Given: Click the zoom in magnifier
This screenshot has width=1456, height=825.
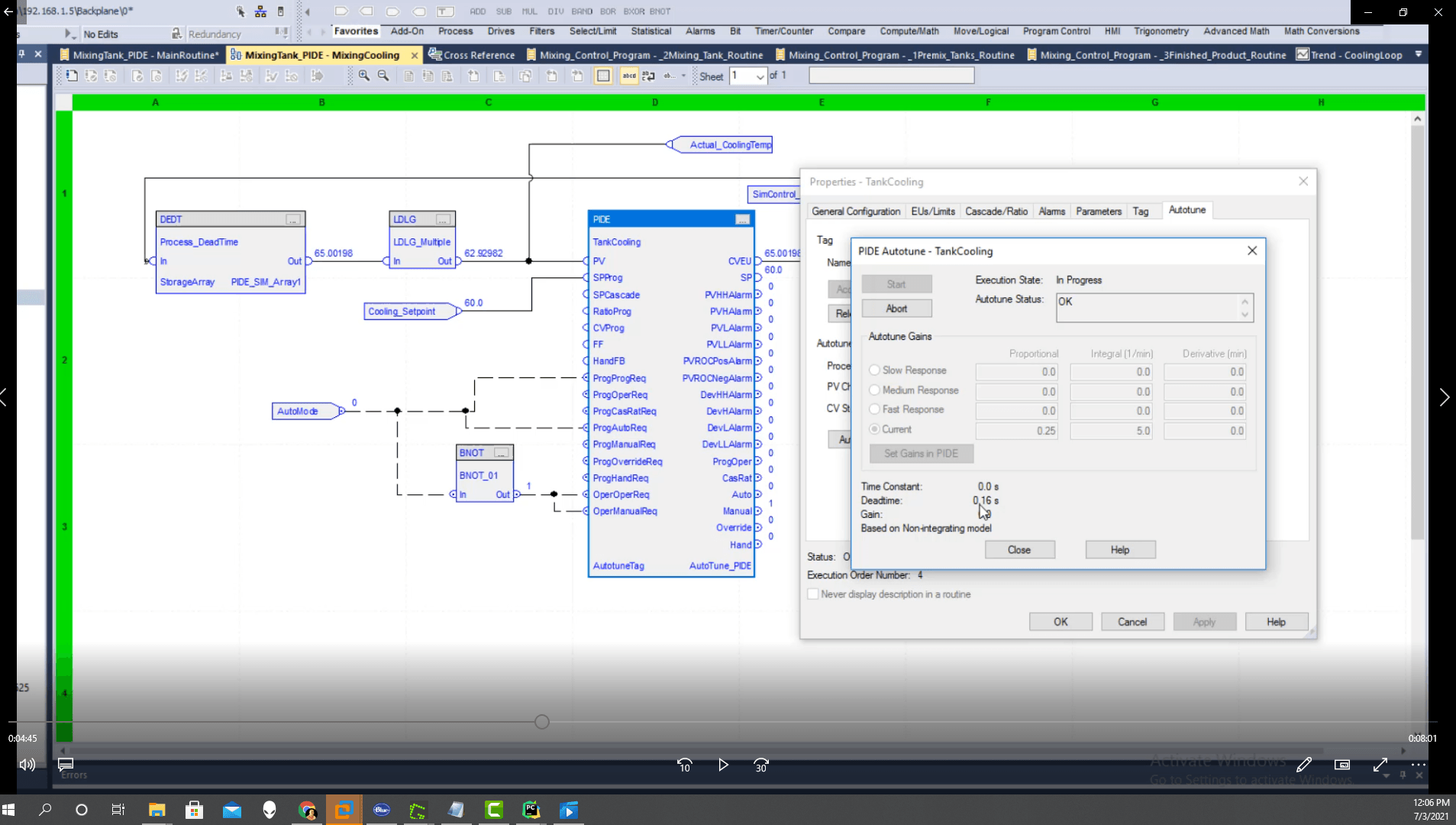Looking at the screenshot, I should point(364,76).
